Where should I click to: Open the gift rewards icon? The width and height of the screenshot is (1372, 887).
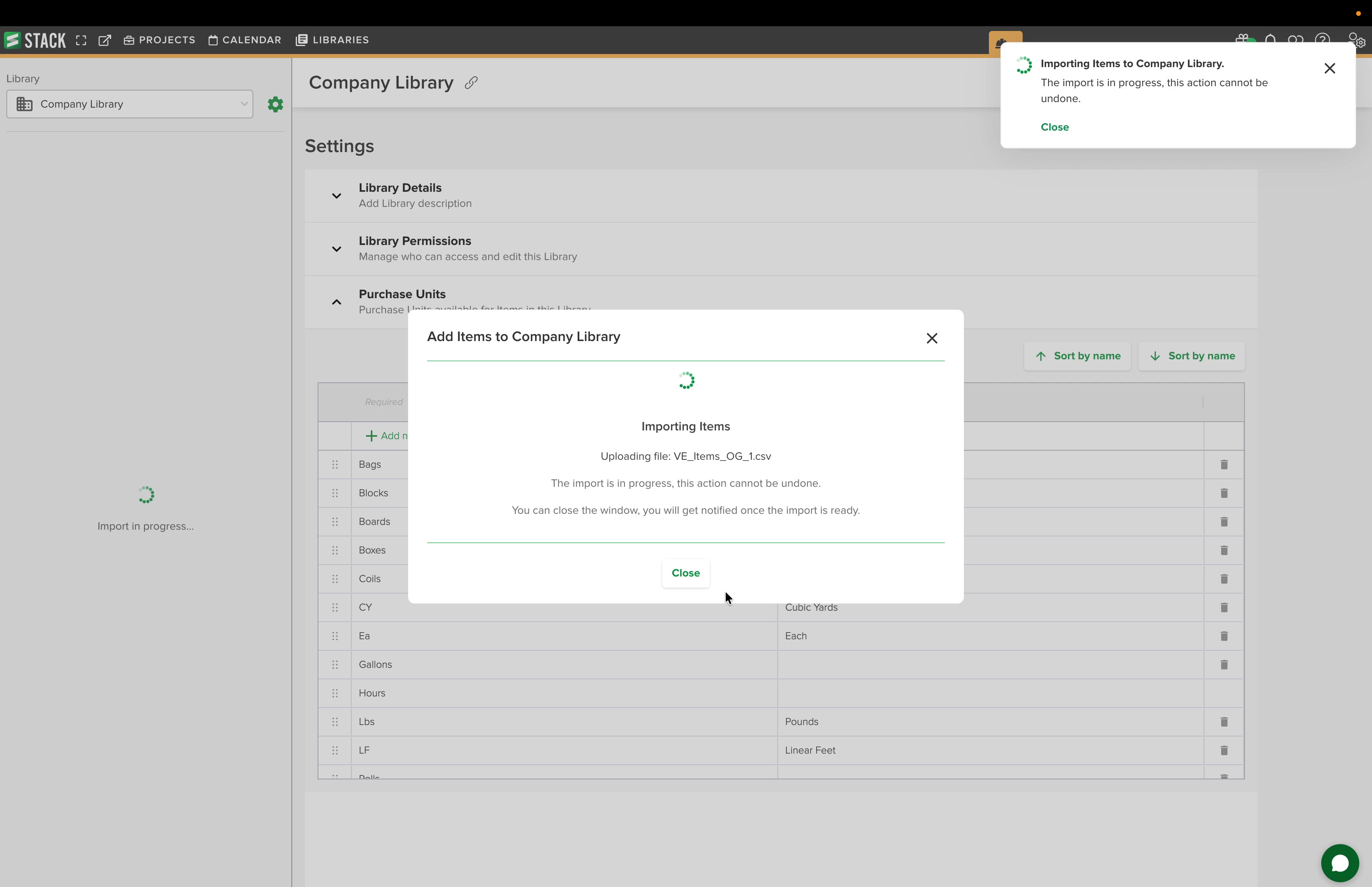click(1243, 39)
